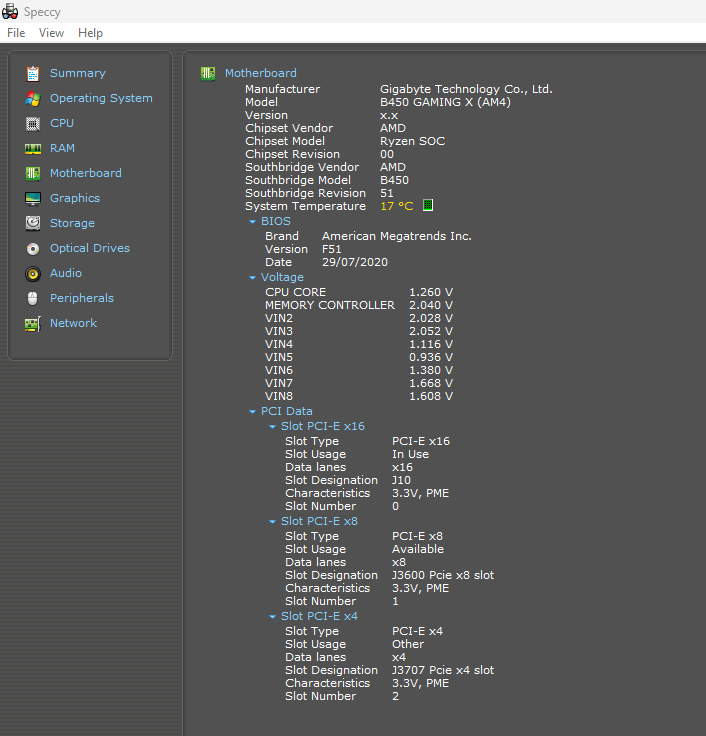706x736 pixels.
Task: Click the Southbridge Model B450 value
Action: 394,180
